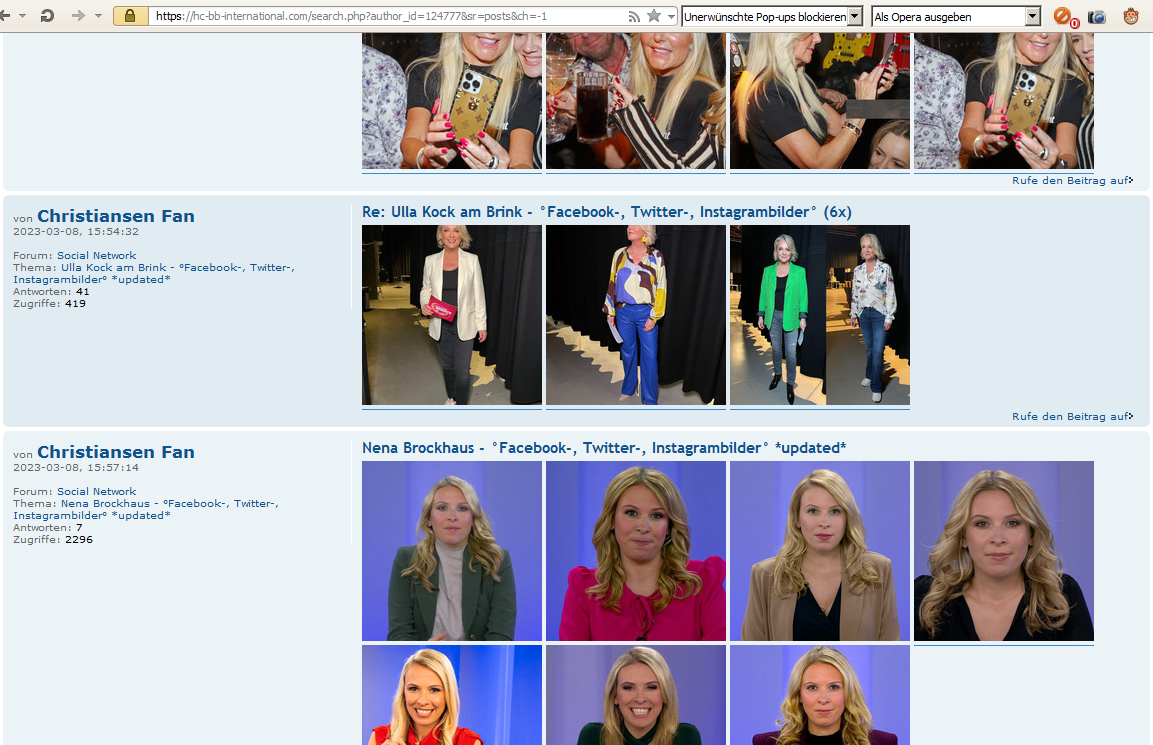Open Social Network forum link in Ulla post
1153x745 pixels.
pyautogui.click(x=96, y=255)
